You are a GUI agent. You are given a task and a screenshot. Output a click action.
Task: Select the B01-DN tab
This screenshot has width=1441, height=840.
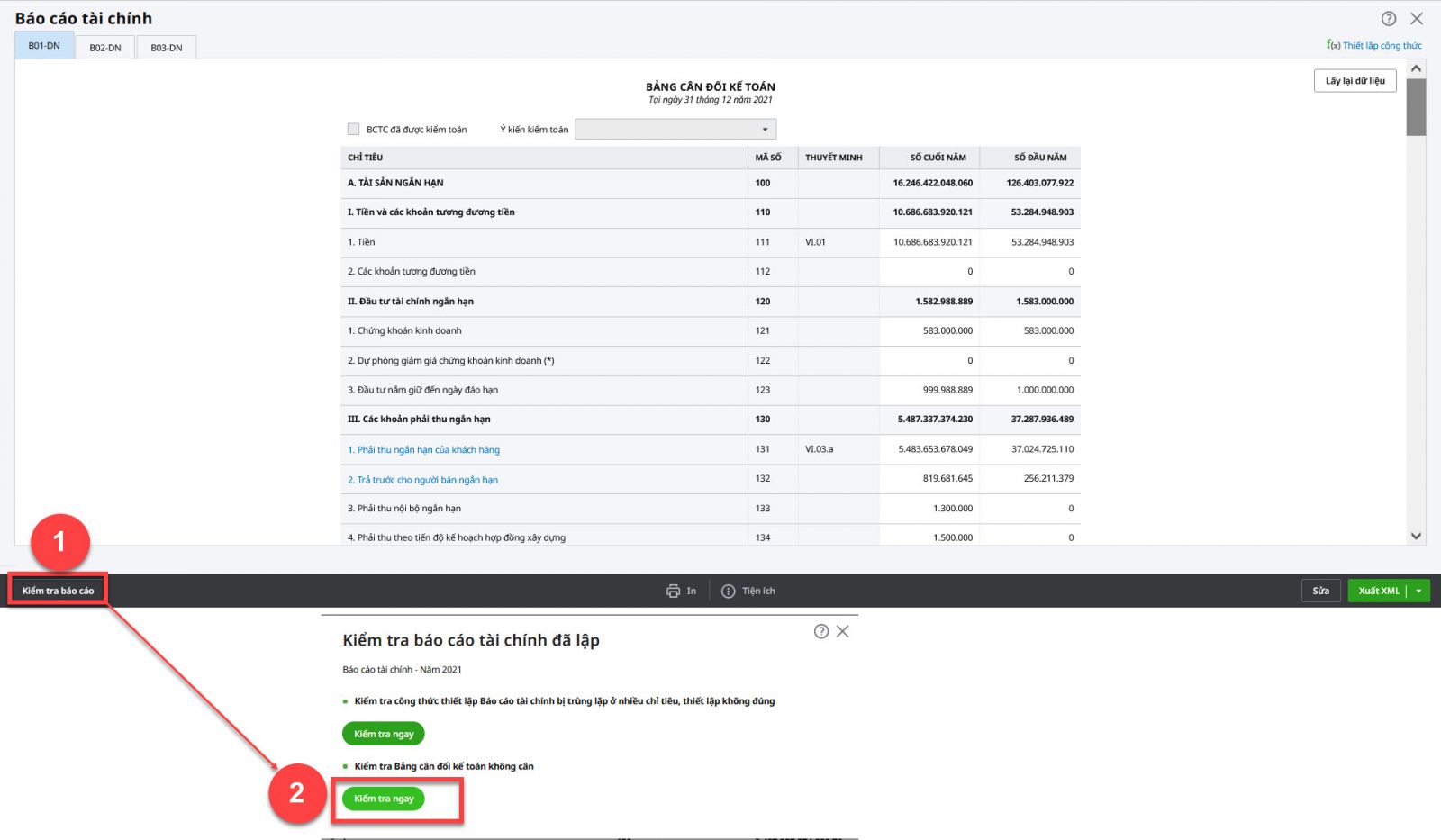[x=44, y=46]
